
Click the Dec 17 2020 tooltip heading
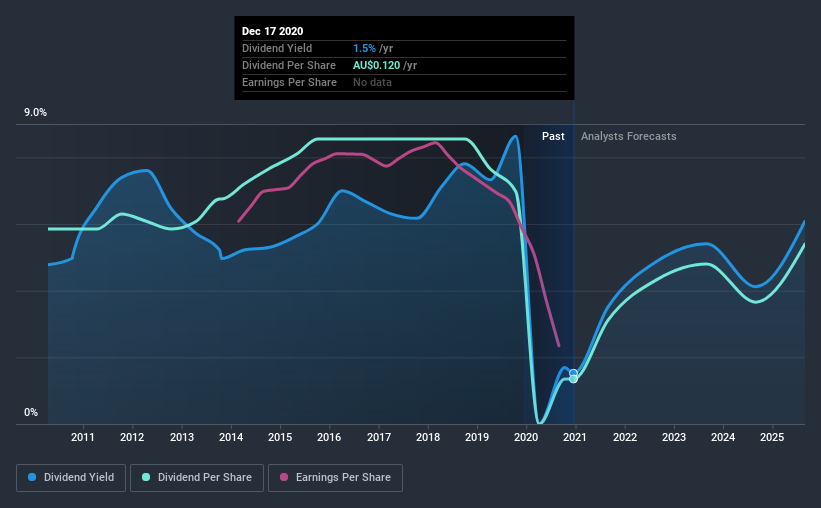272,31
